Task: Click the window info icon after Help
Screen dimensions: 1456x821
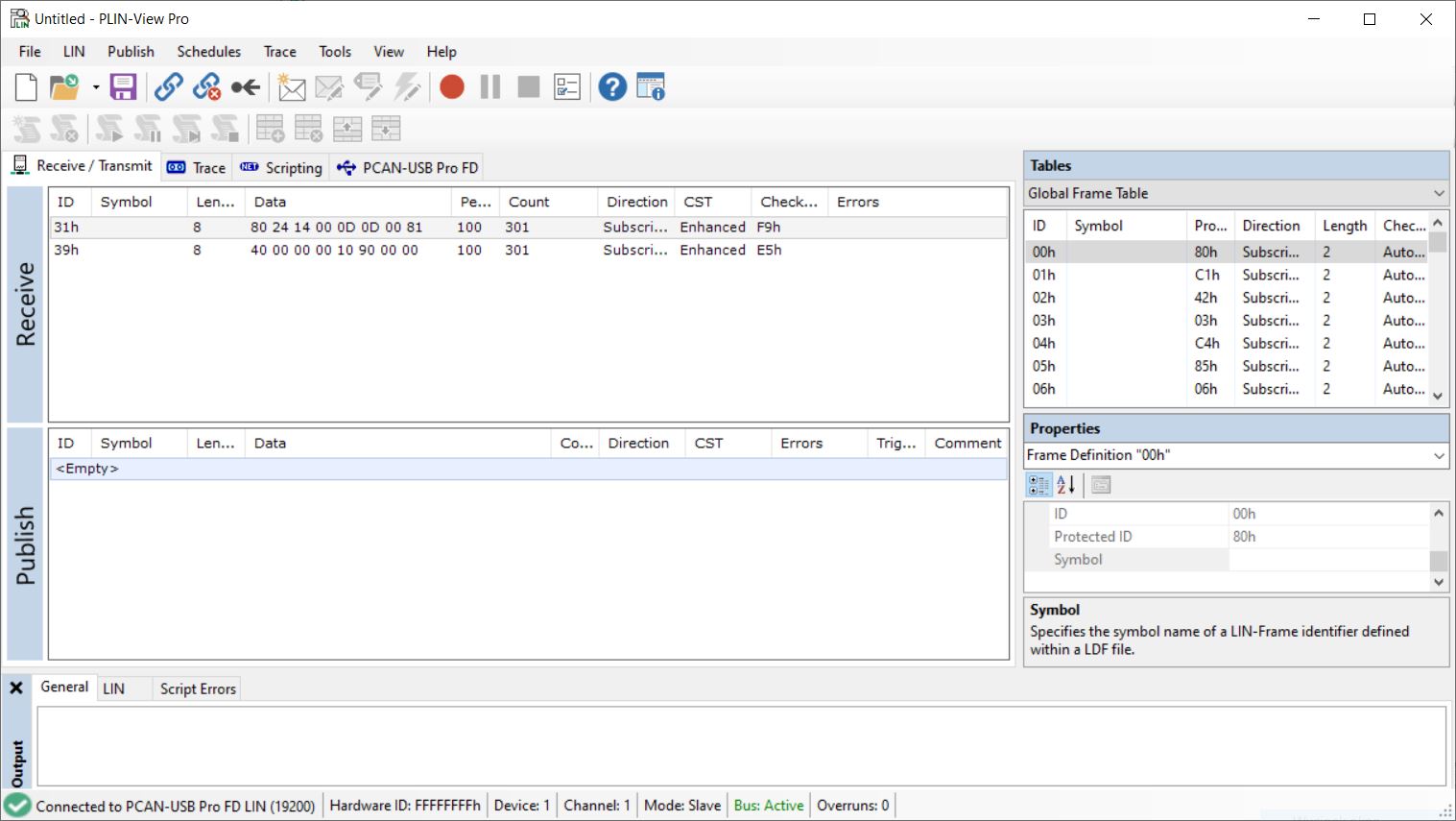Action: (651, 87)
